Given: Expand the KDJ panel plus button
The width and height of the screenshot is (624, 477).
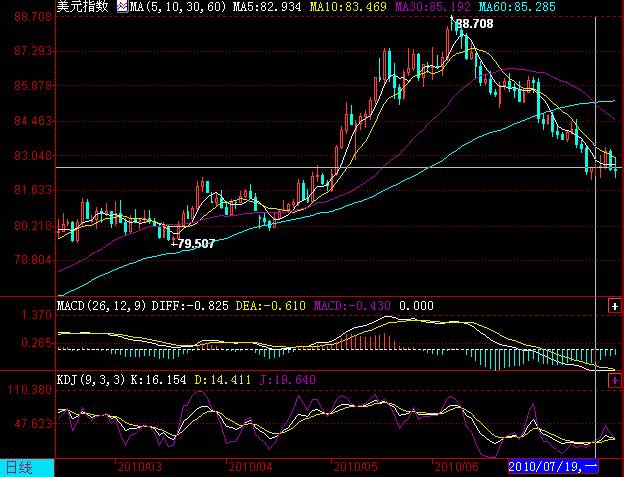Looking at the screenshot, I should click(x=615, y=380).
